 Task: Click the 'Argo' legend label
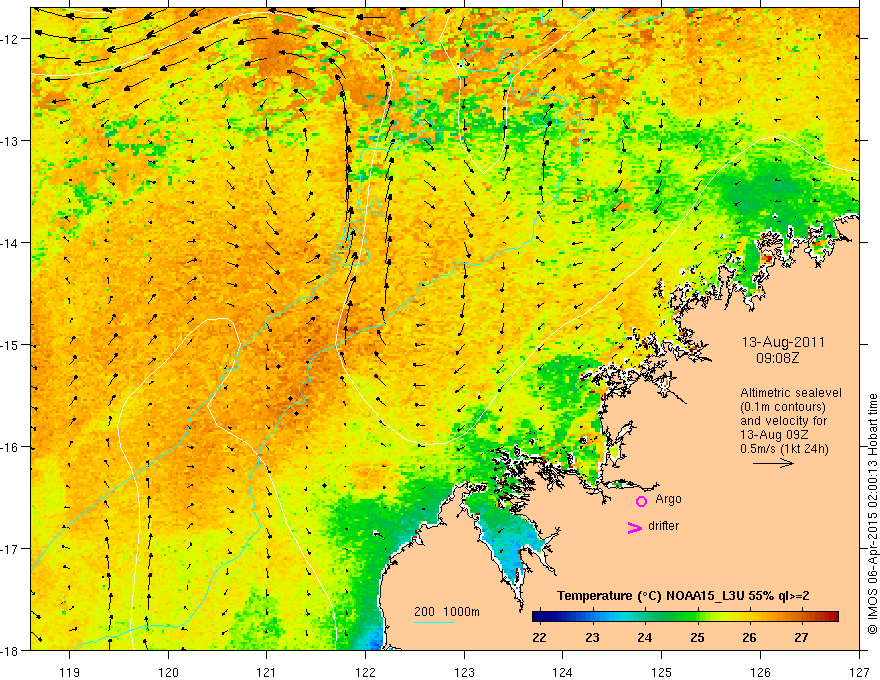pyautogui.click(x=668, y=499)
